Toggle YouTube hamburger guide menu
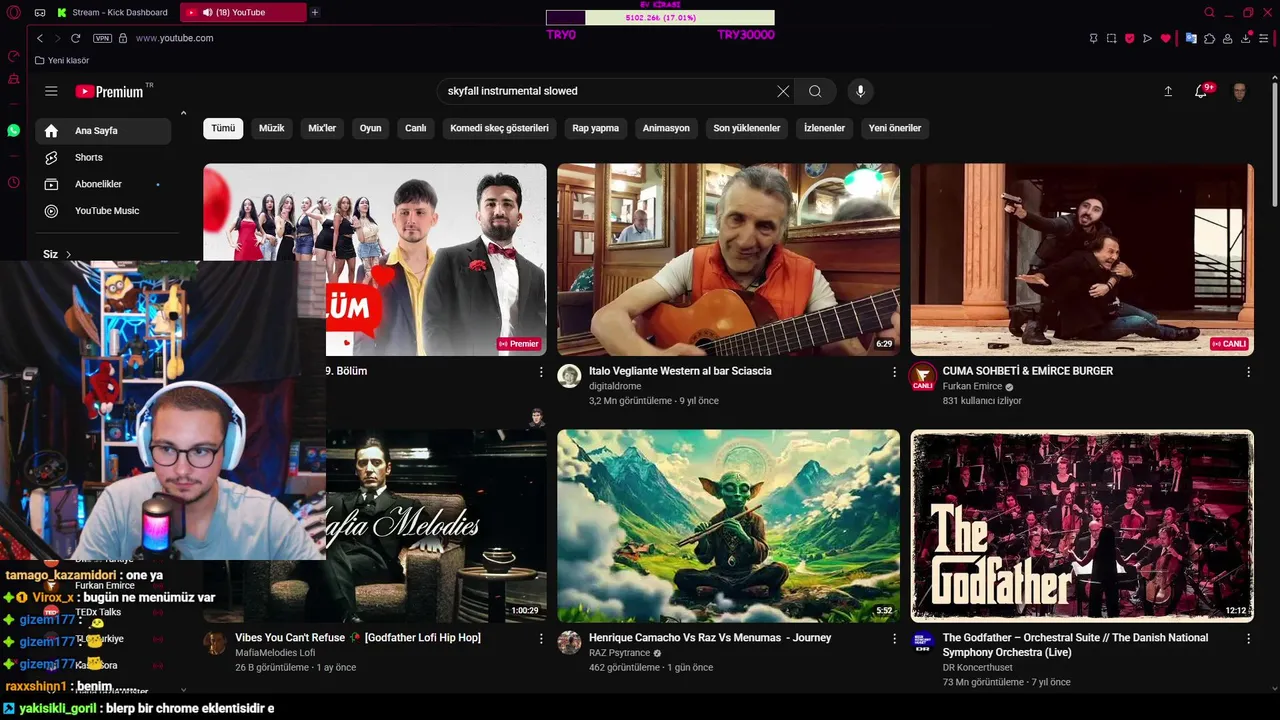 [x=51, y=91]
